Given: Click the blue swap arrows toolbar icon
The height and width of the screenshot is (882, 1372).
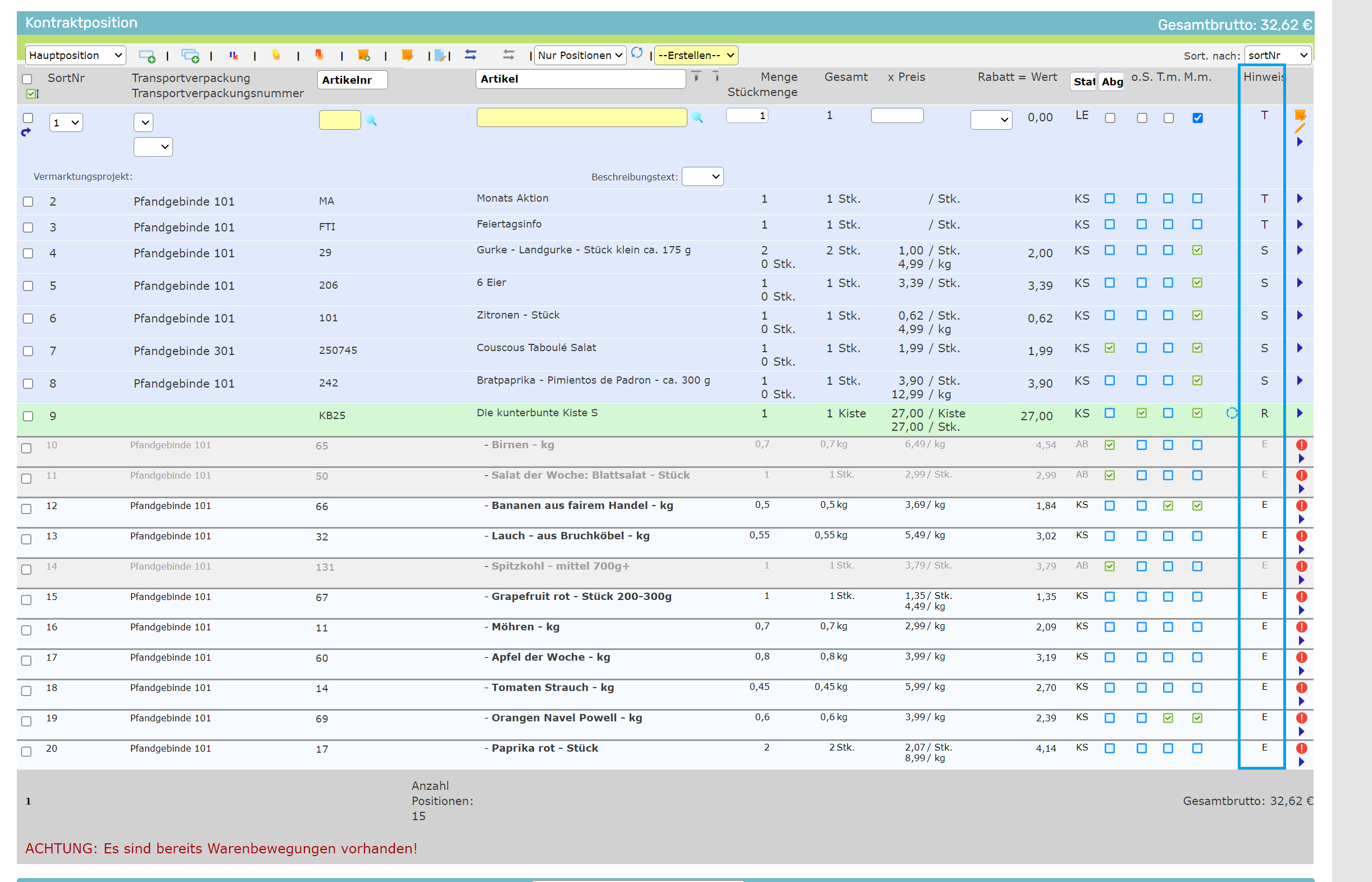Looking at the screenshot, I should [x=471, y=55].
